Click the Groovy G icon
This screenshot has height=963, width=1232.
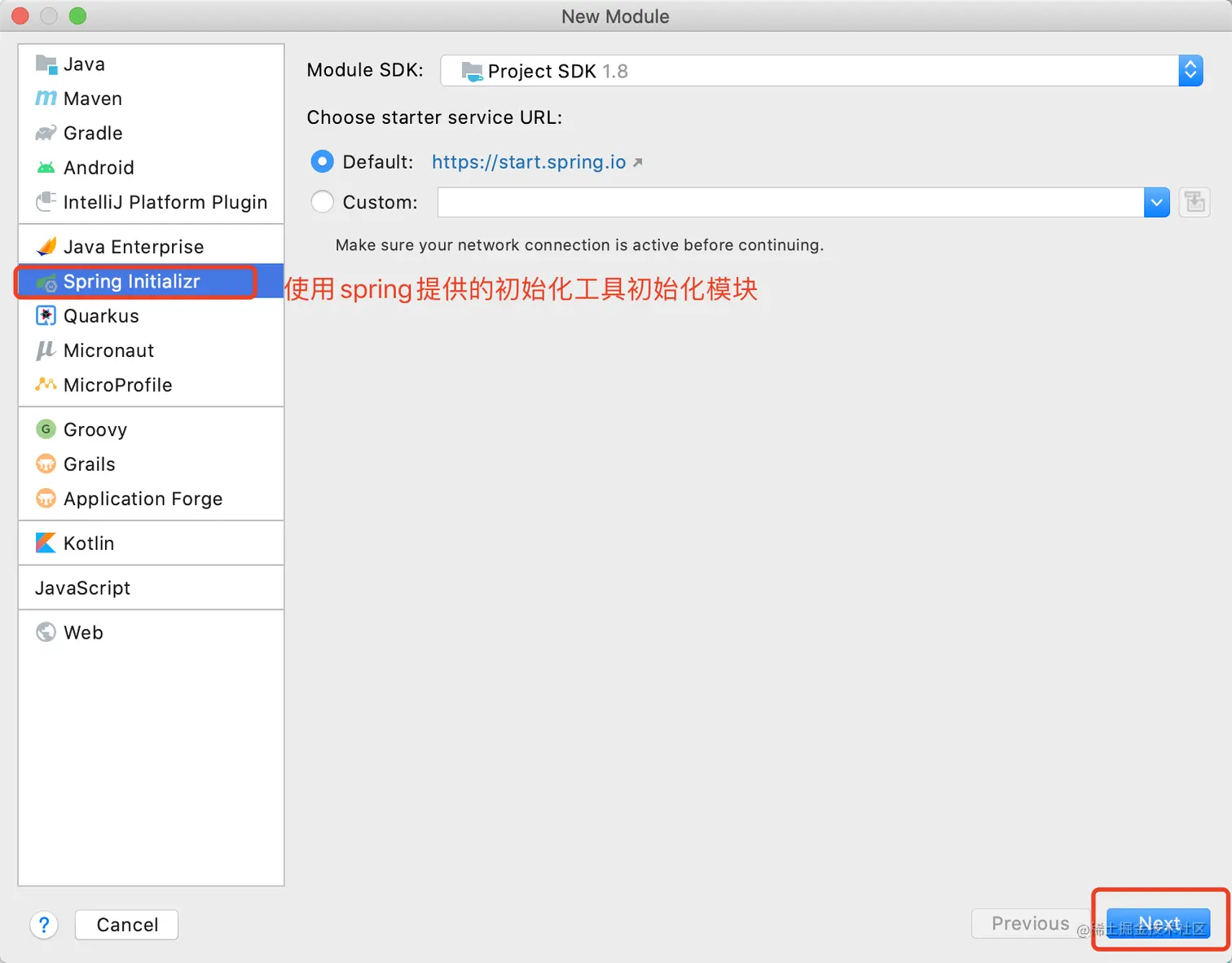[x=46, y=429]
